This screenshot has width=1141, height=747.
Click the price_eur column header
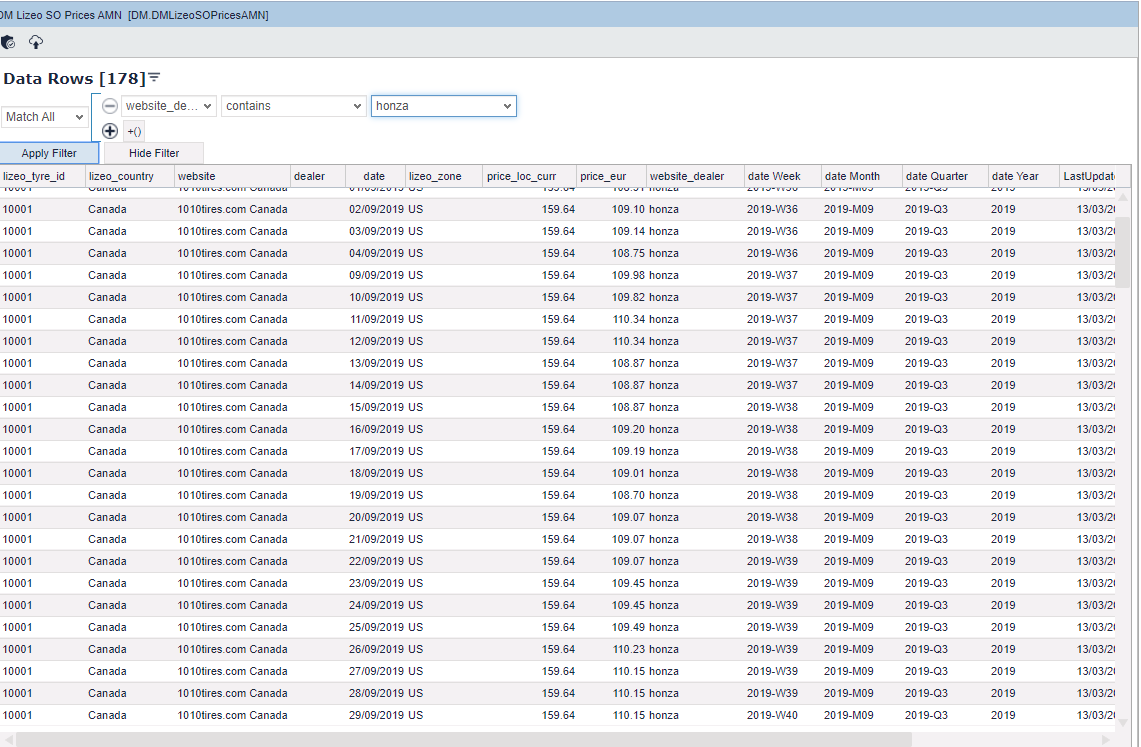tap(603, 176)
